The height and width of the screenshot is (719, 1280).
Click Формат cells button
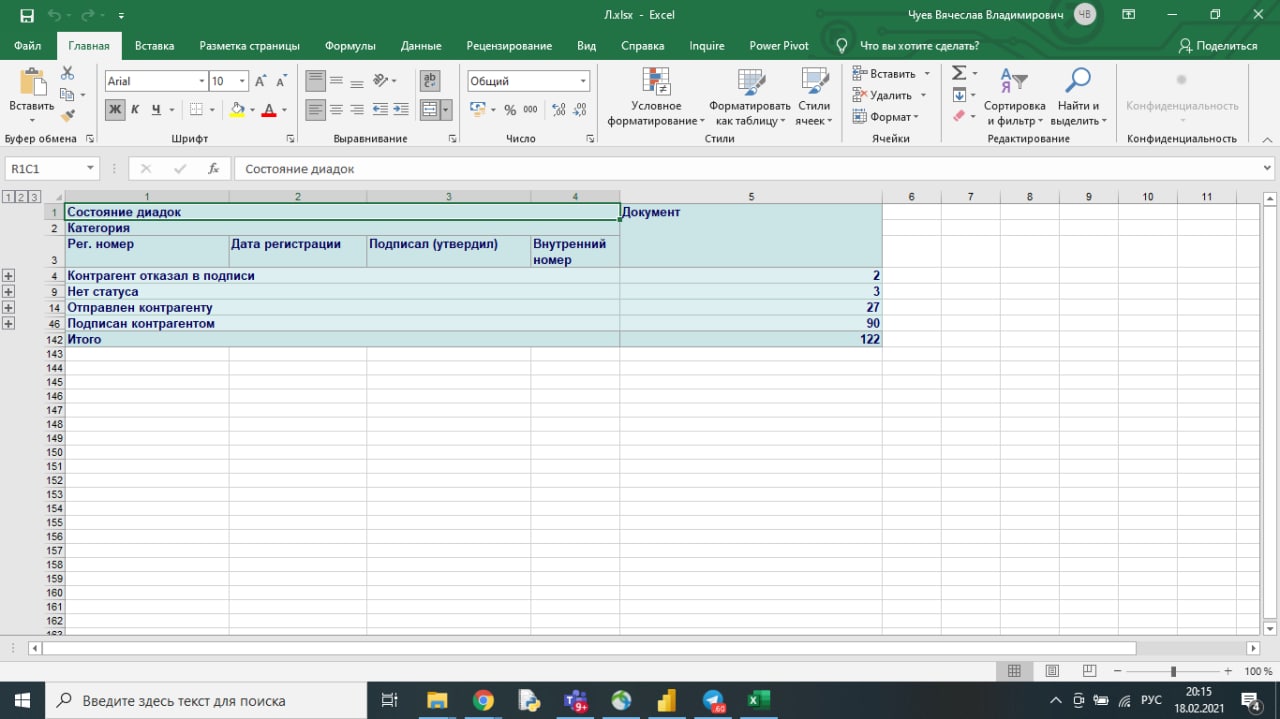click(886, 116)
